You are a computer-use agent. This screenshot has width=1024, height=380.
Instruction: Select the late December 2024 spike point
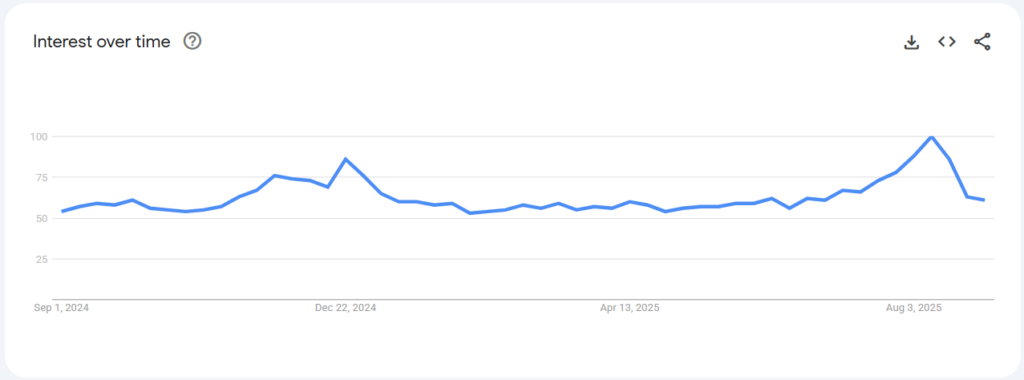pyautogui.click(x=345, y=159)
